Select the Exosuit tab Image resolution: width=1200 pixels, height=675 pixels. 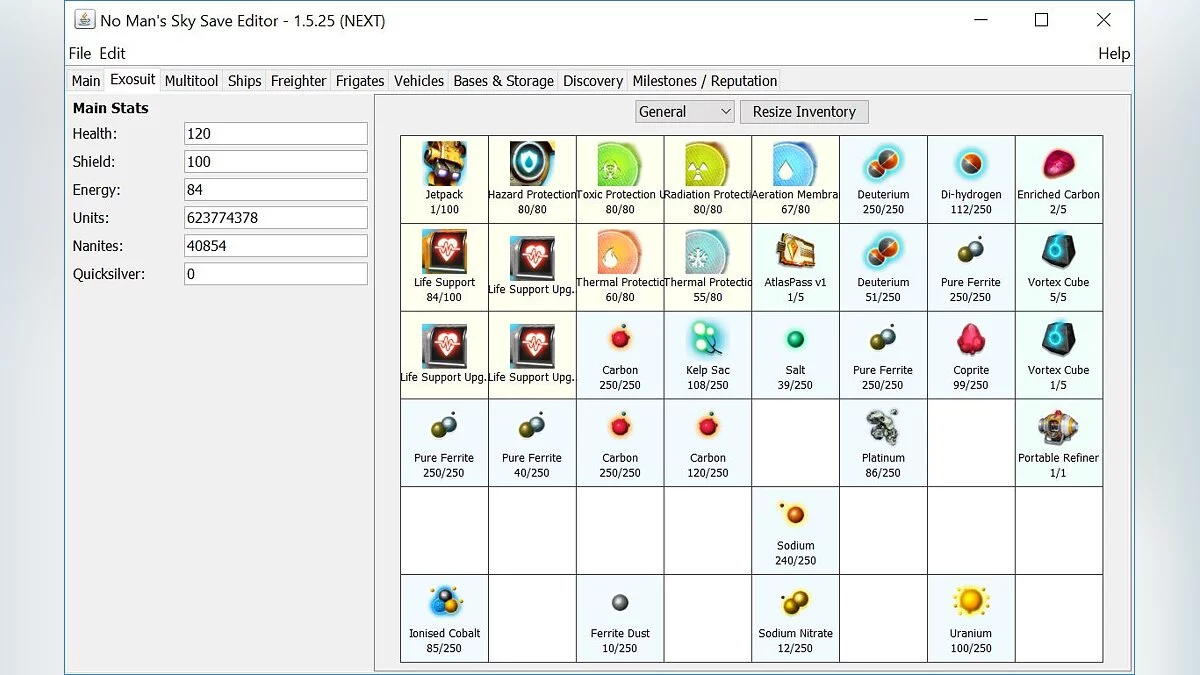(x=133, y=80)
